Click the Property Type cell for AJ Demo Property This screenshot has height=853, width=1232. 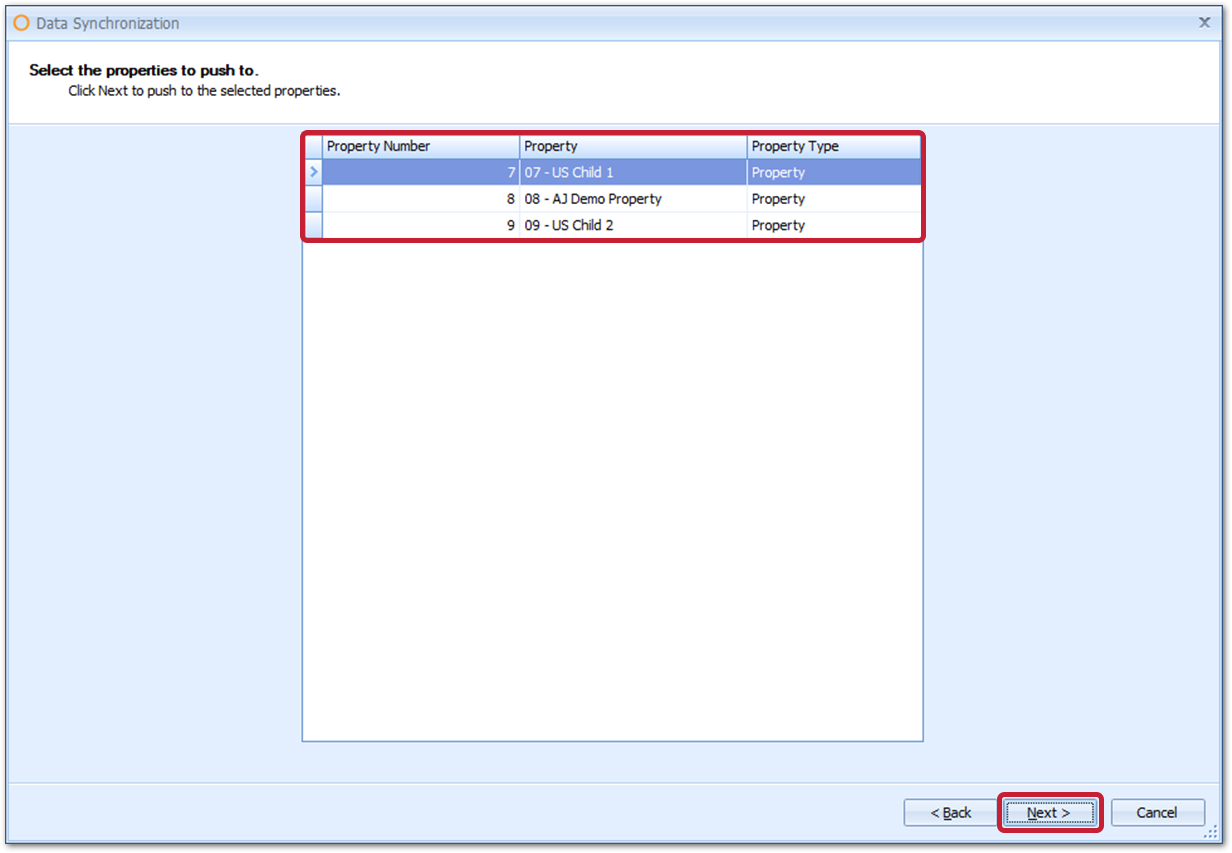pos(832,199)
